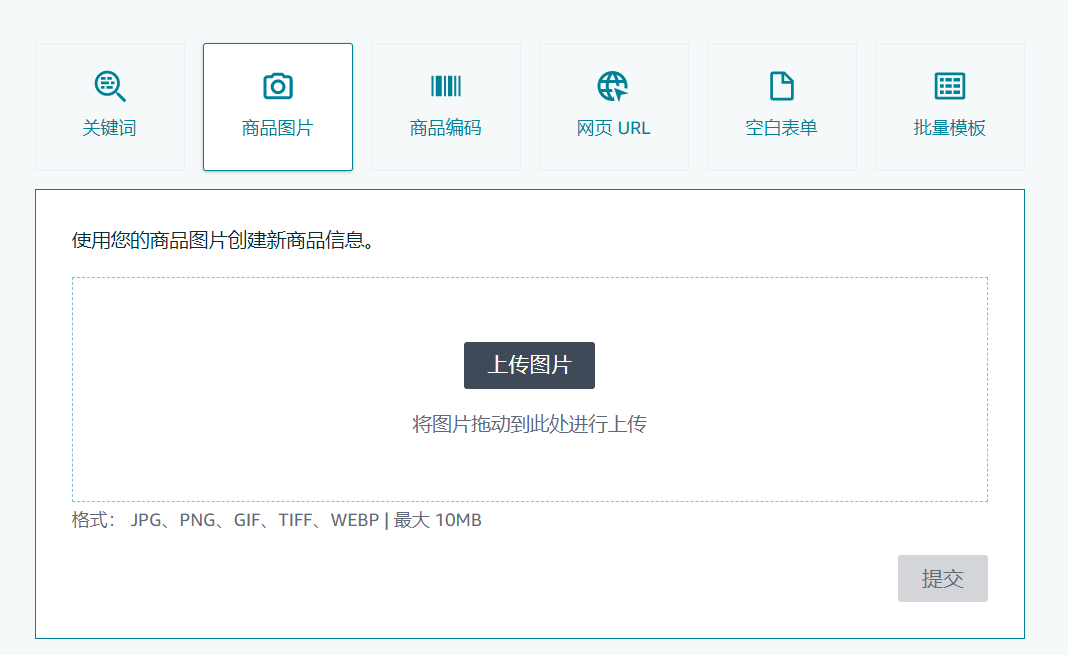Open the 商品编码 tab

click(x=446, y=107)
